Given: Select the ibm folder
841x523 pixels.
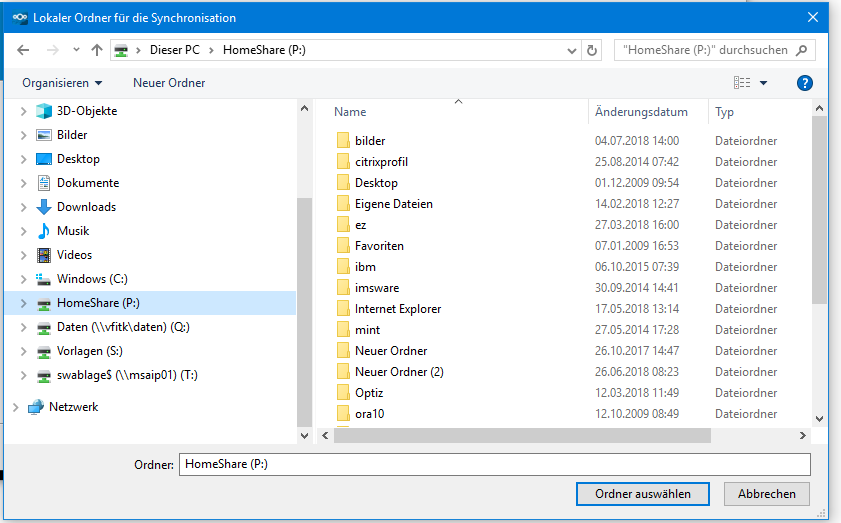Looking at the screenshot, I should (365, 267).
